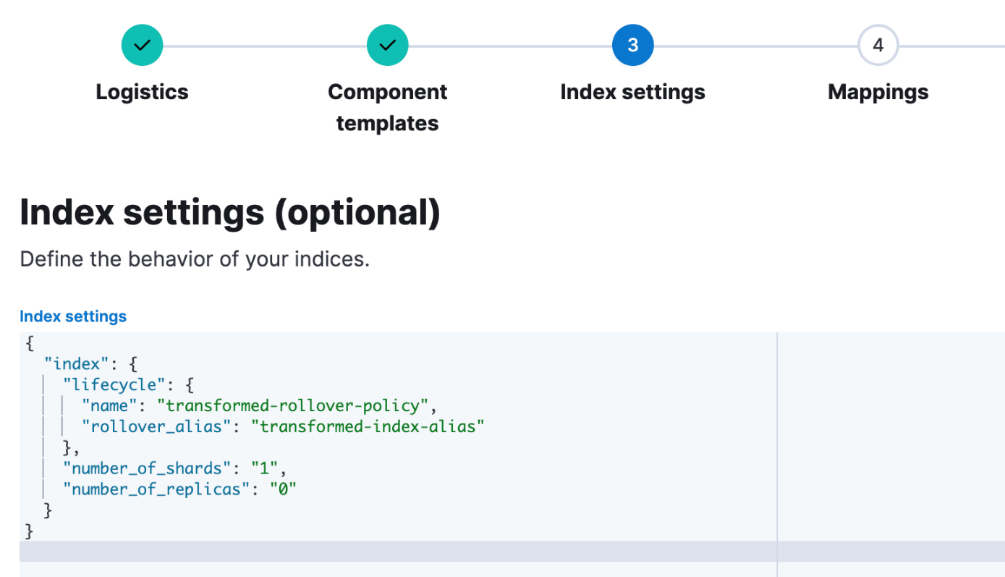Switch to the Mappings step label
Screen dimensions: 1005x577
coord(877,91)
